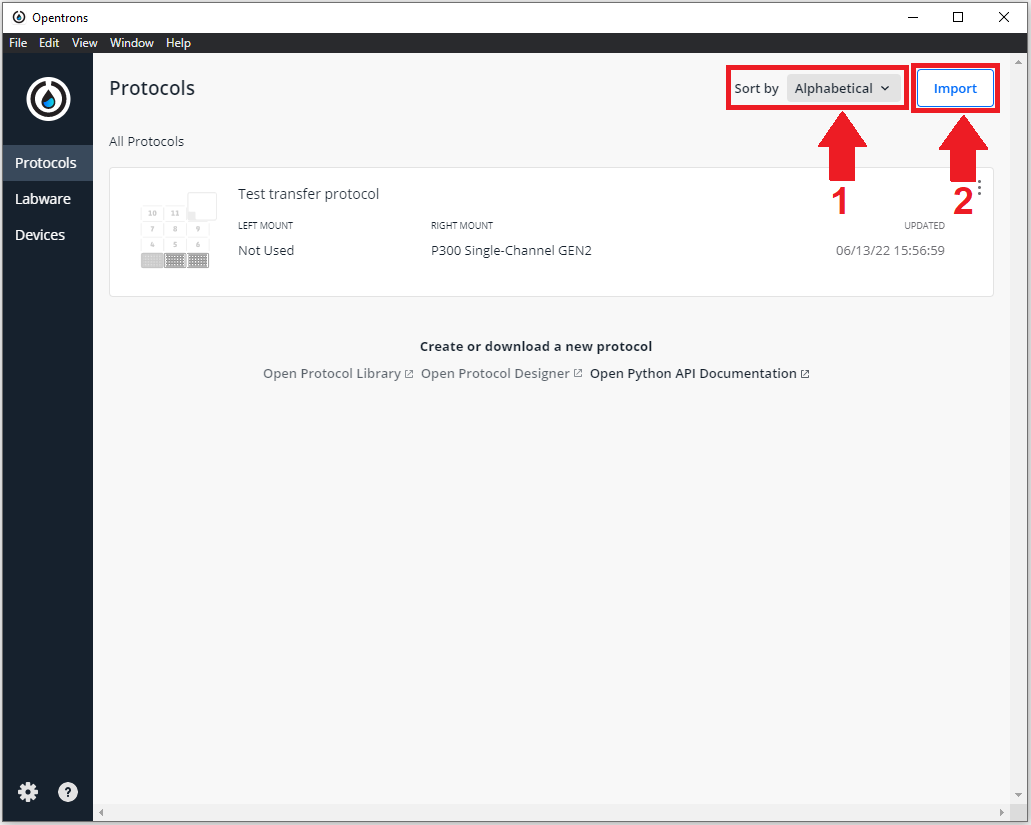Go to the Protocols sidebar tab
Viewport: 1031px width, 825px height.
(x=47, y=163)
